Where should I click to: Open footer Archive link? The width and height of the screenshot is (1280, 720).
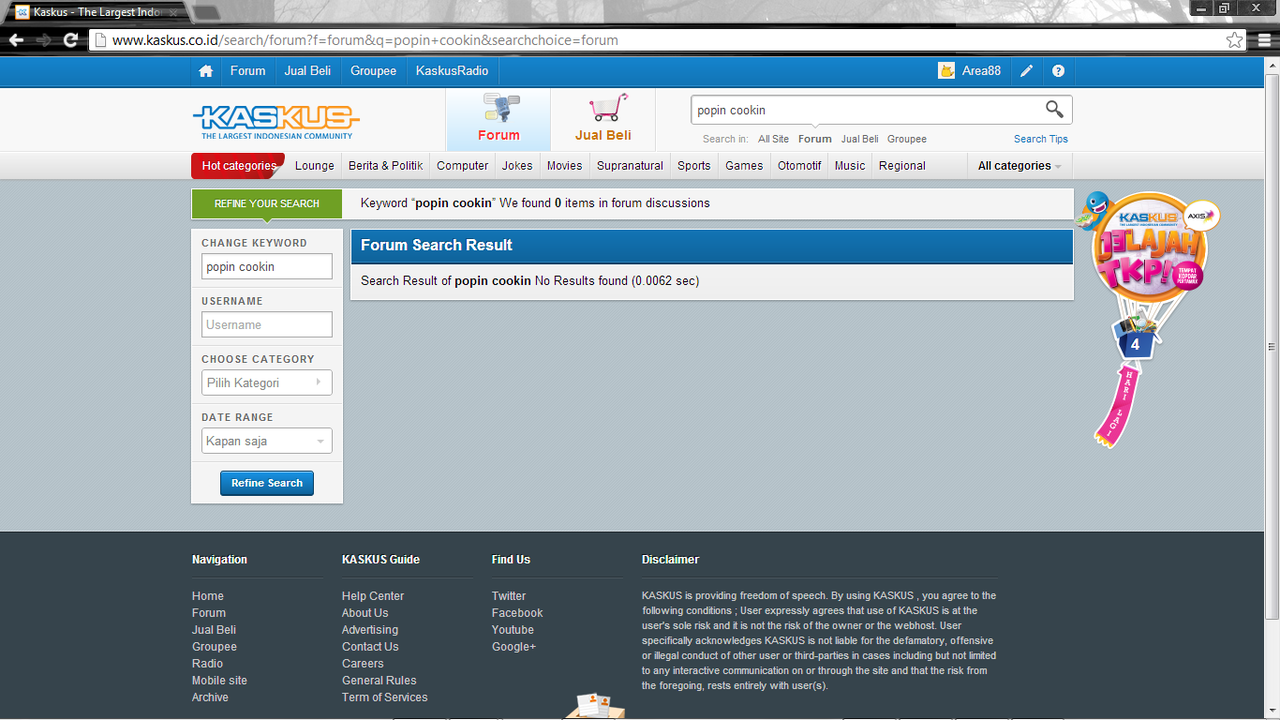coord(210,697)
